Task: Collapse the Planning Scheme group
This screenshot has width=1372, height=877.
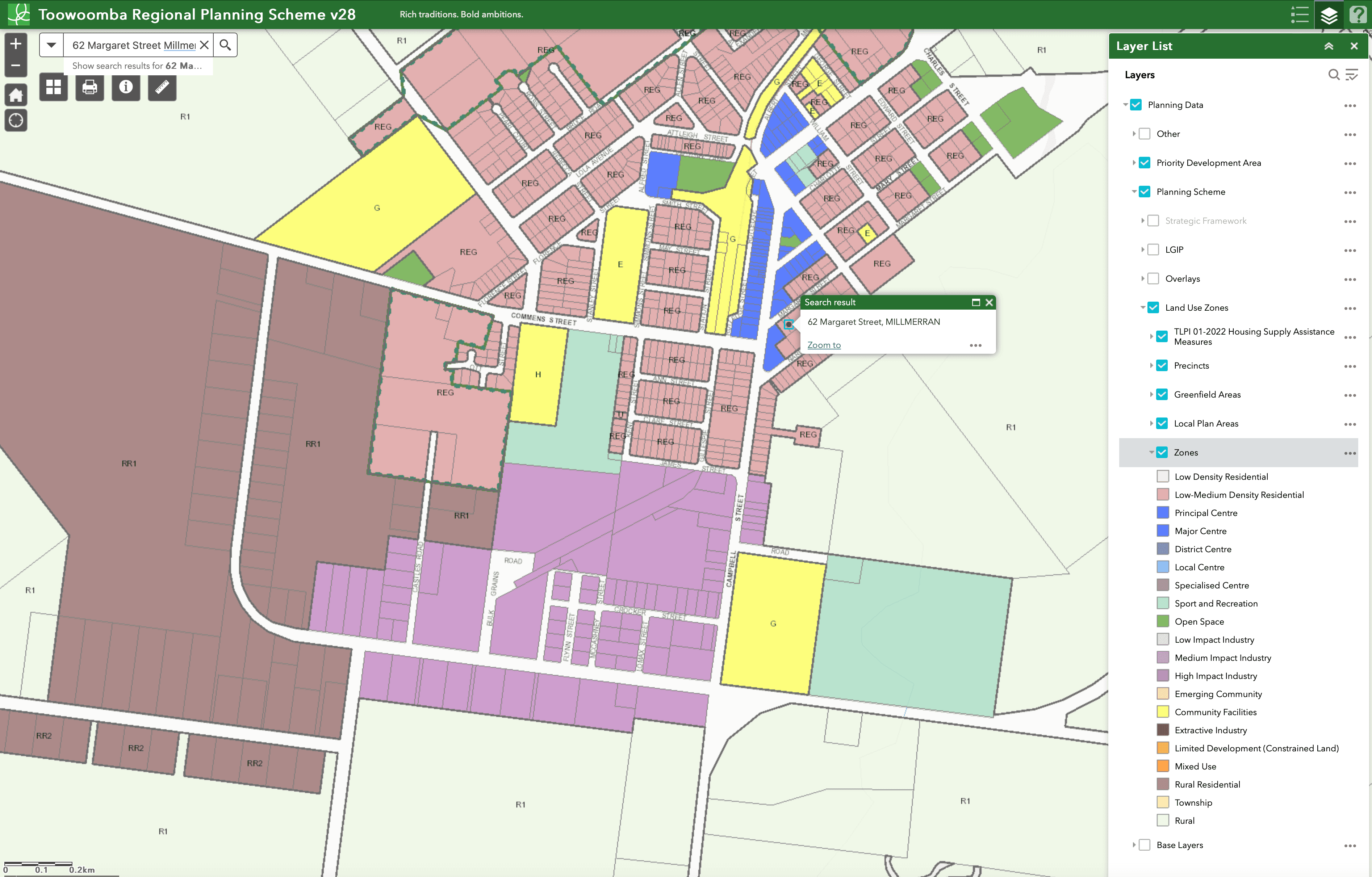Action: (x=1134, y=192)
